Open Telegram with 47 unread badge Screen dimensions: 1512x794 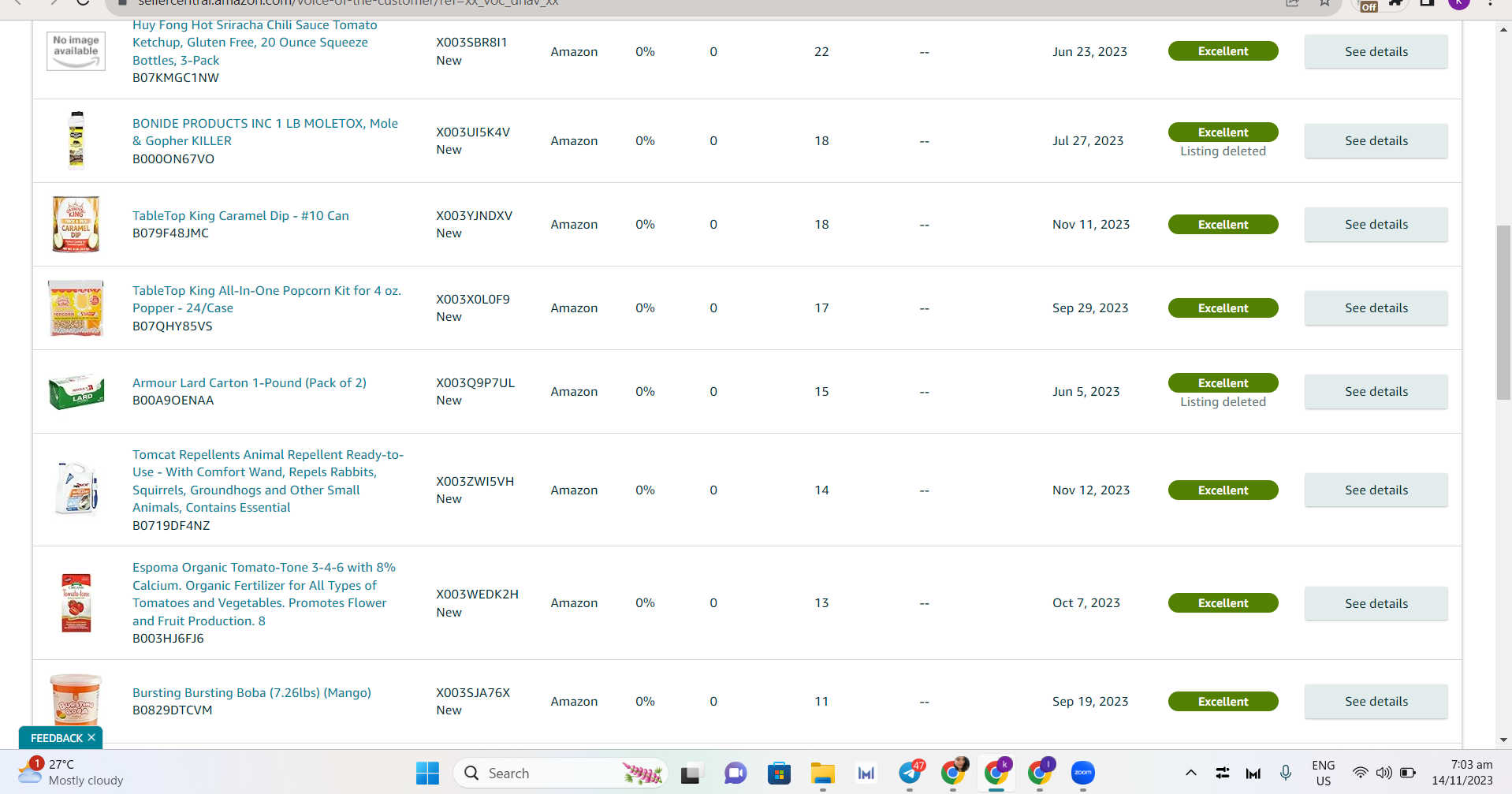[x=911, y=773]
